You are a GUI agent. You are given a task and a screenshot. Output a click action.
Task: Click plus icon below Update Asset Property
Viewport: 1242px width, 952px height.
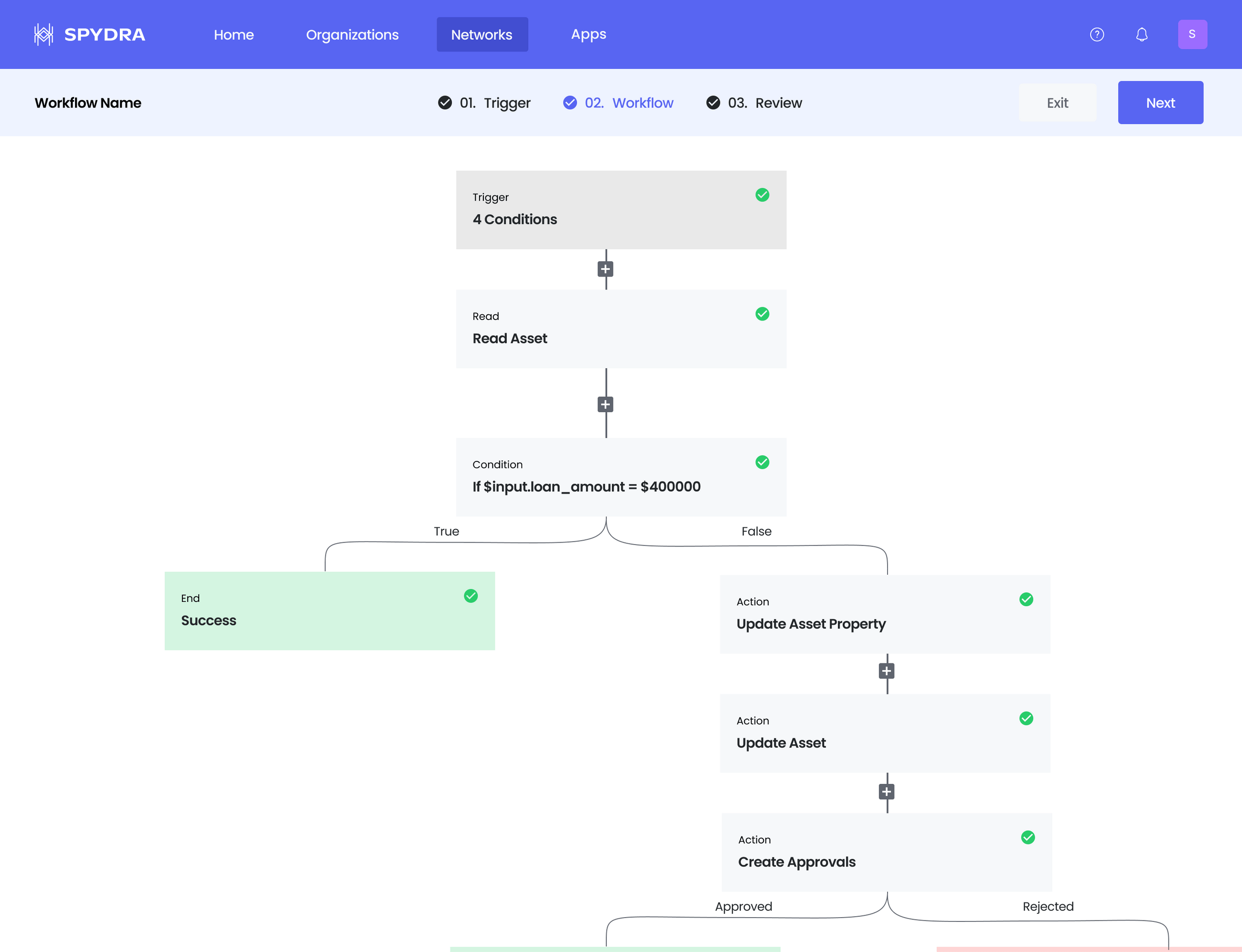click(886, 670)
